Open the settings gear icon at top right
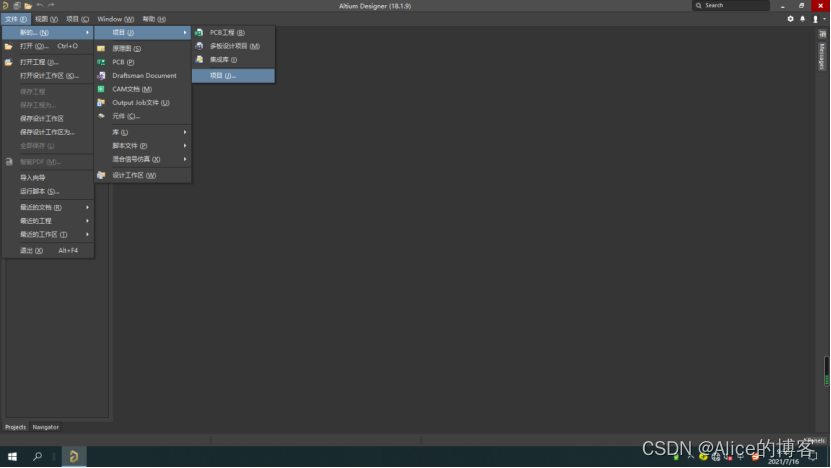 790,19
